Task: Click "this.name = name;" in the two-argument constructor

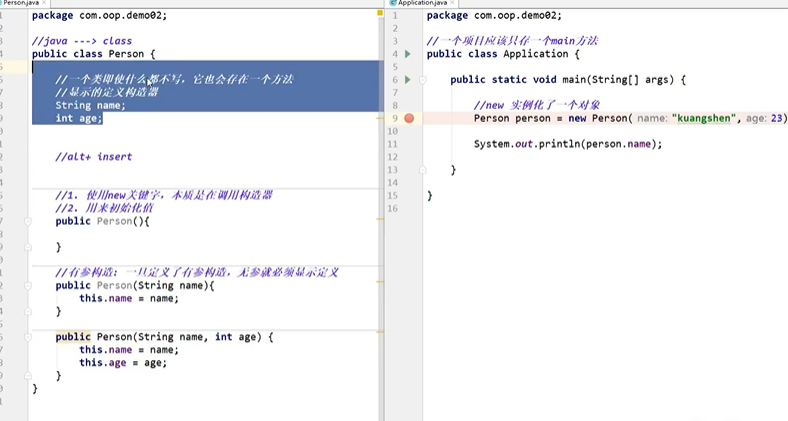Action: coord(129,350)
